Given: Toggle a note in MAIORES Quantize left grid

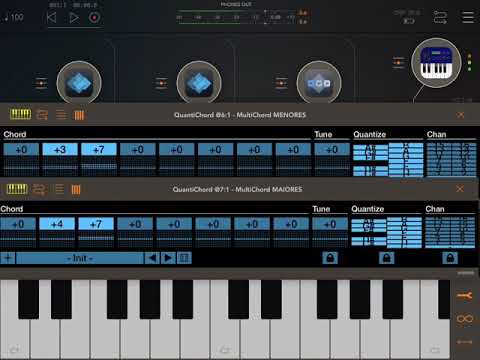Looking at the screenshot, I should pyautogui.click(x=368, y=233).
